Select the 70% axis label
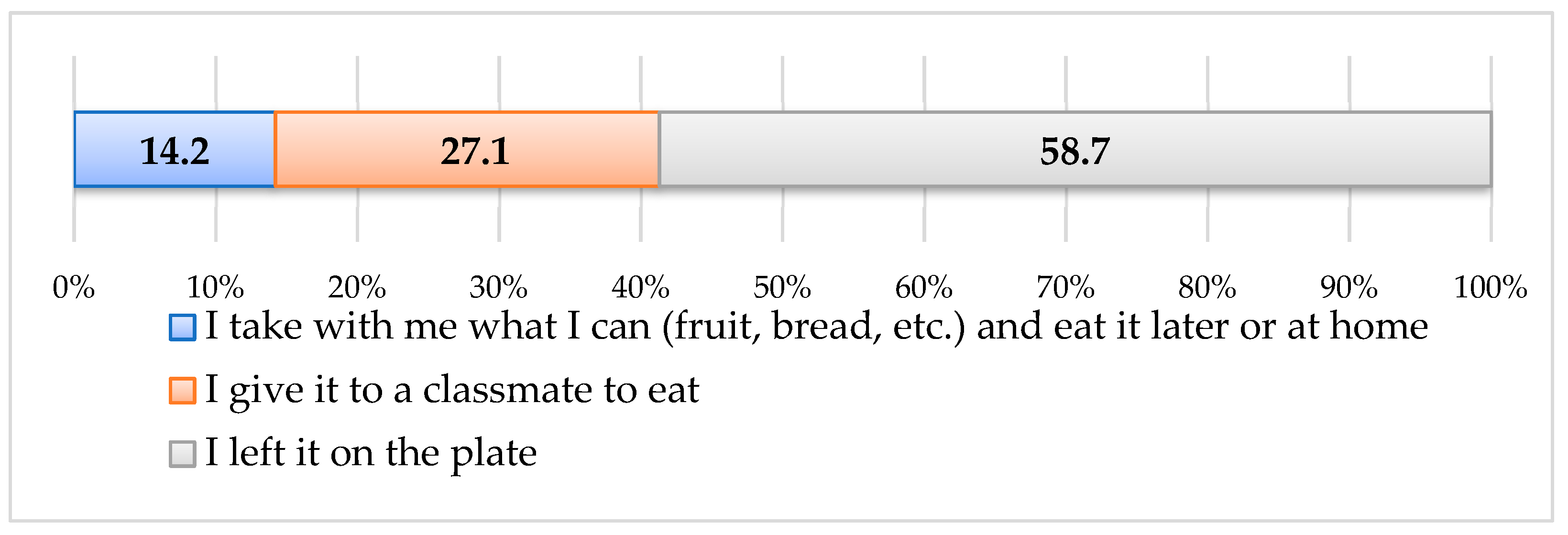 (1066, 287)
